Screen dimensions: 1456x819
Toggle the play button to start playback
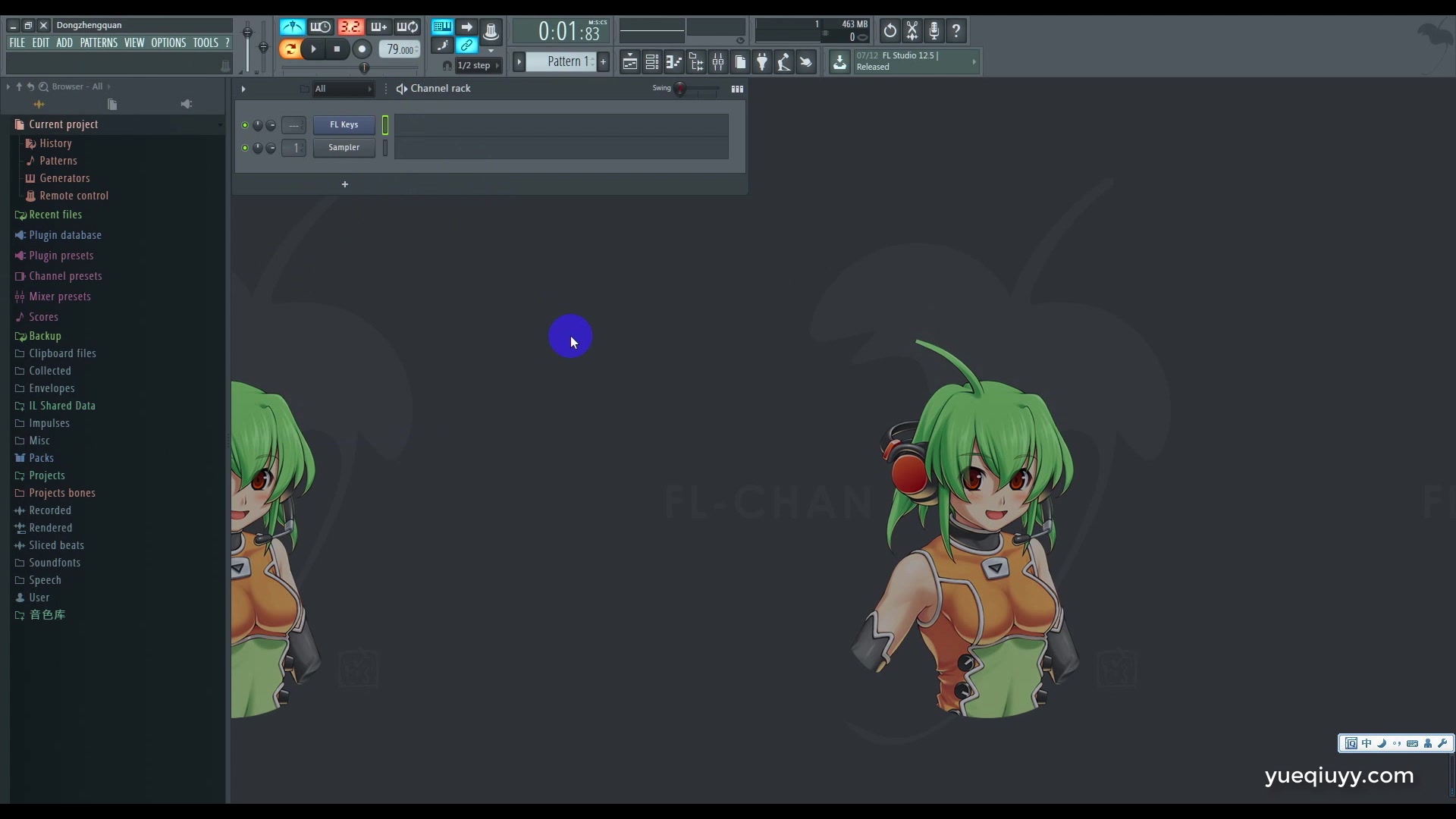[314, 49]
